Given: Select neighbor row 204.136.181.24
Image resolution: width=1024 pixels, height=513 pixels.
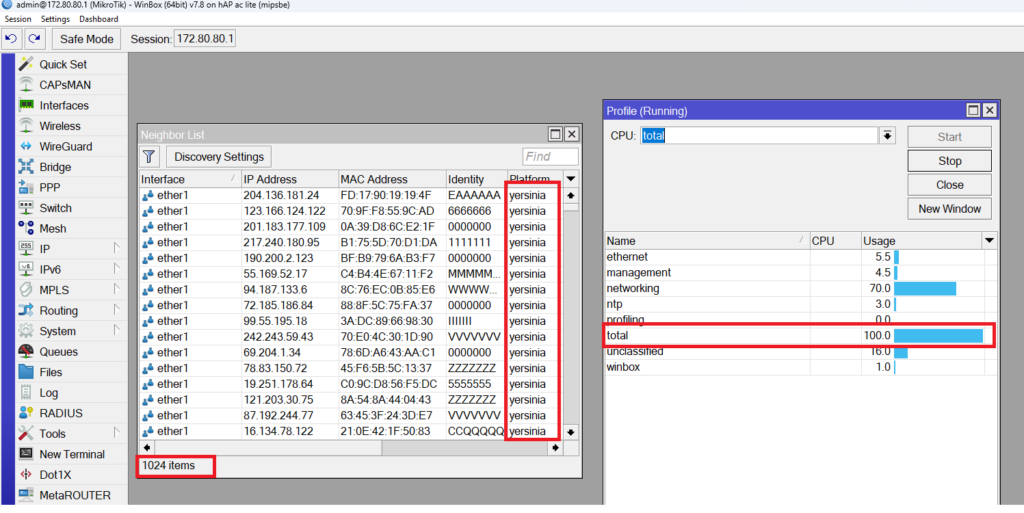Looking at the screenshot, I should coord(351,195).
